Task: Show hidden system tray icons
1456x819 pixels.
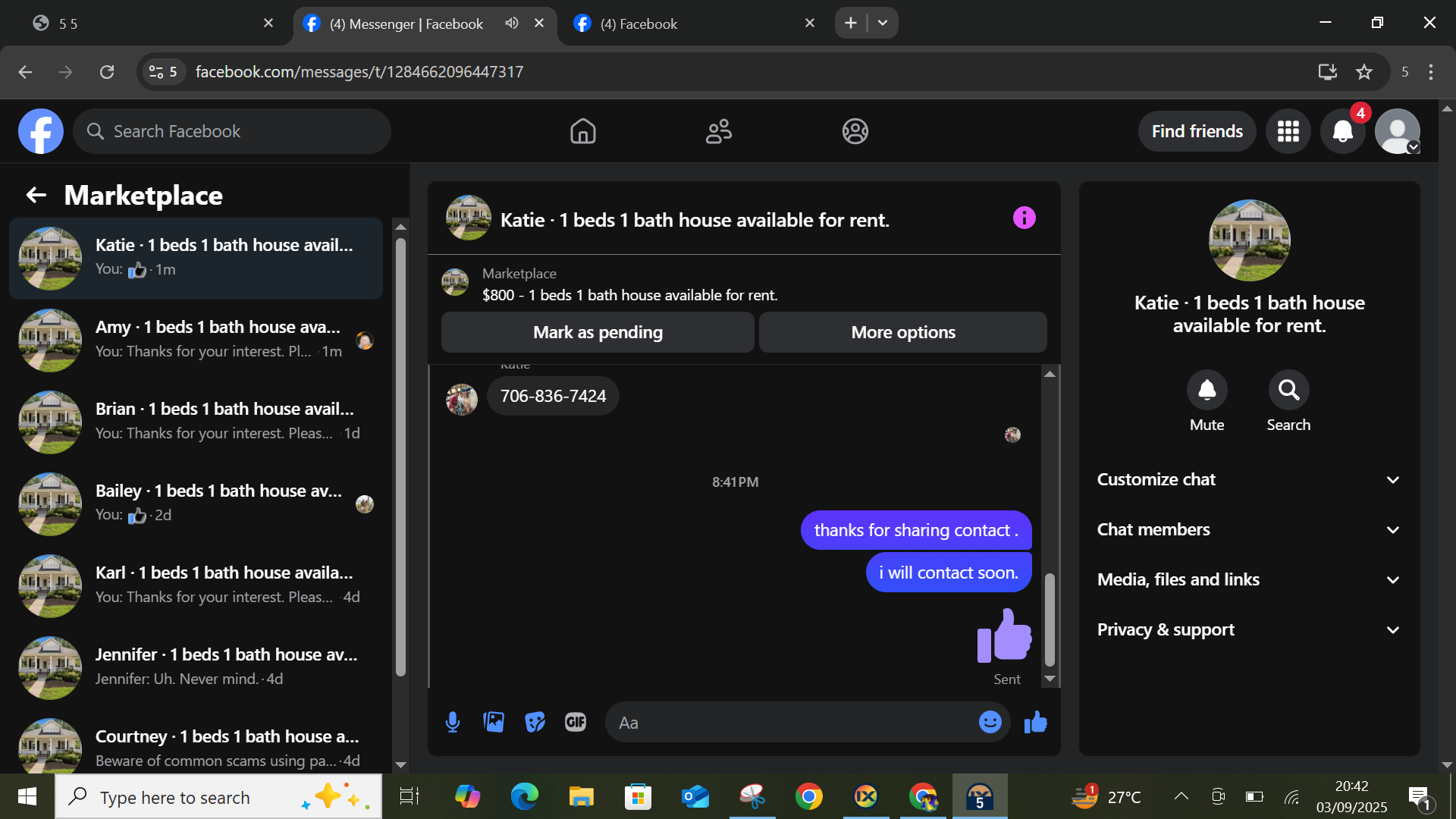Action: (x=1181, y=796)
